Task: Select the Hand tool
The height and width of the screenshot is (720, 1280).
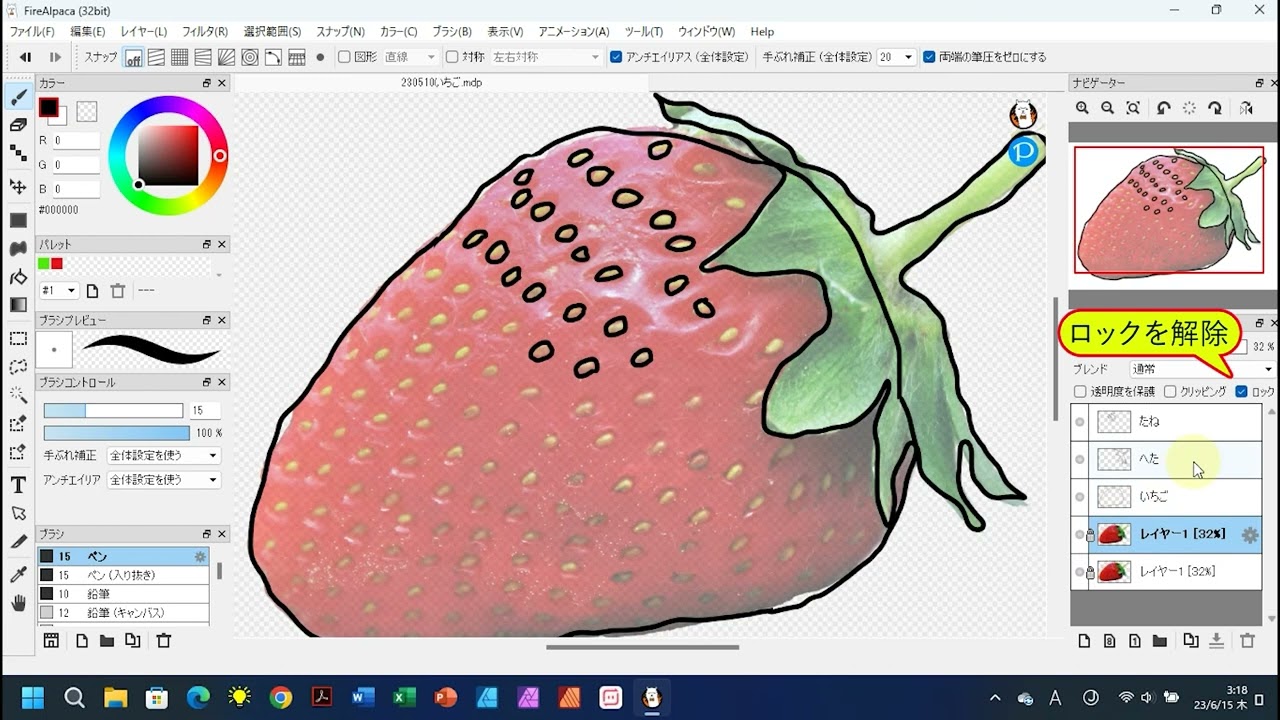Action: [18, 602]
